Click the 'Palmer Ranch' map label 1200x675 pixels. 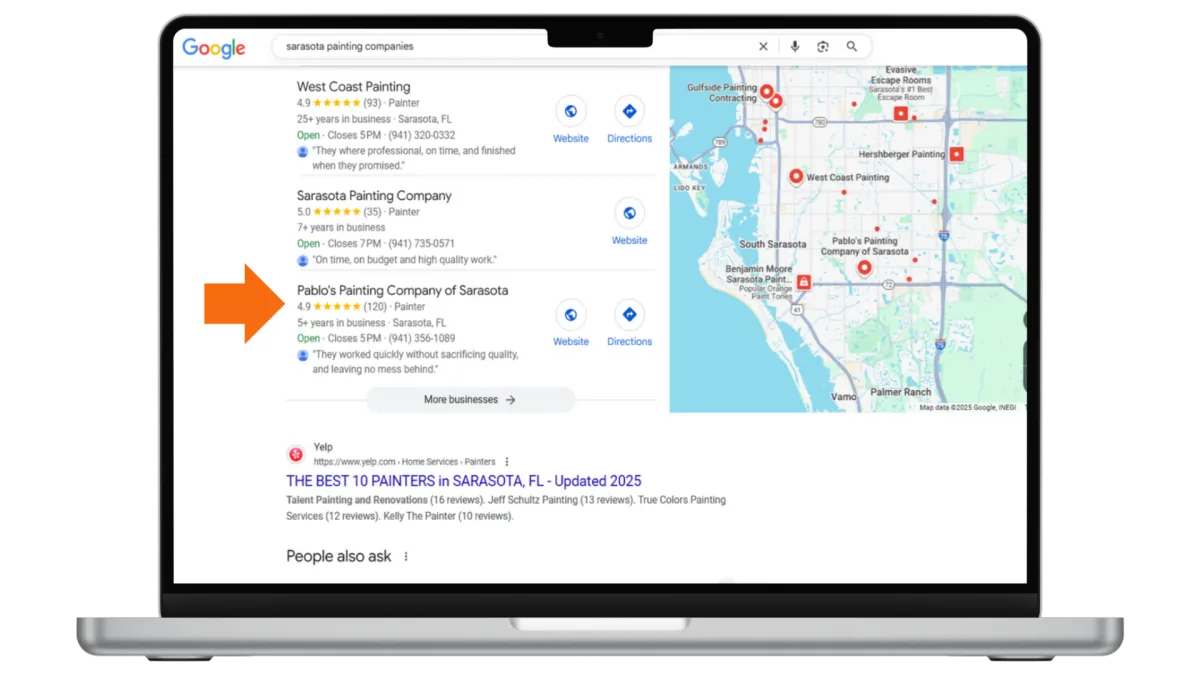900,392
